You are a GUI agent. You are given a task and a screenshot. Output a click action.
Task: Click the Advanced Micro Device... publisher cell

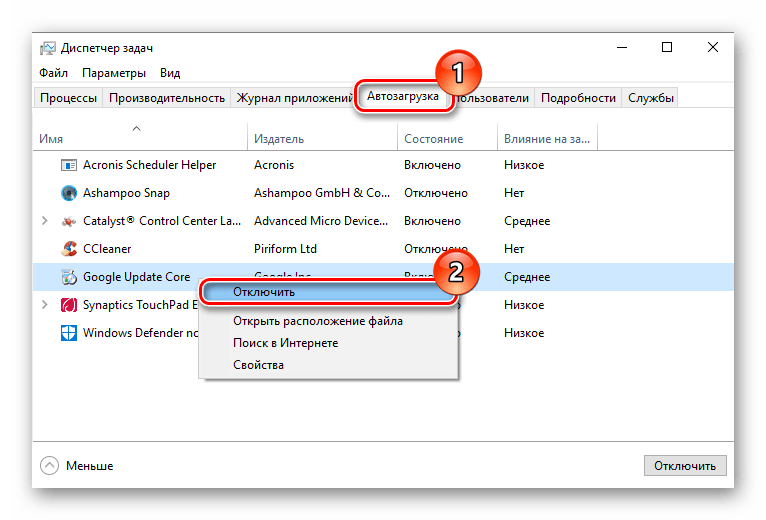point(321,221)
